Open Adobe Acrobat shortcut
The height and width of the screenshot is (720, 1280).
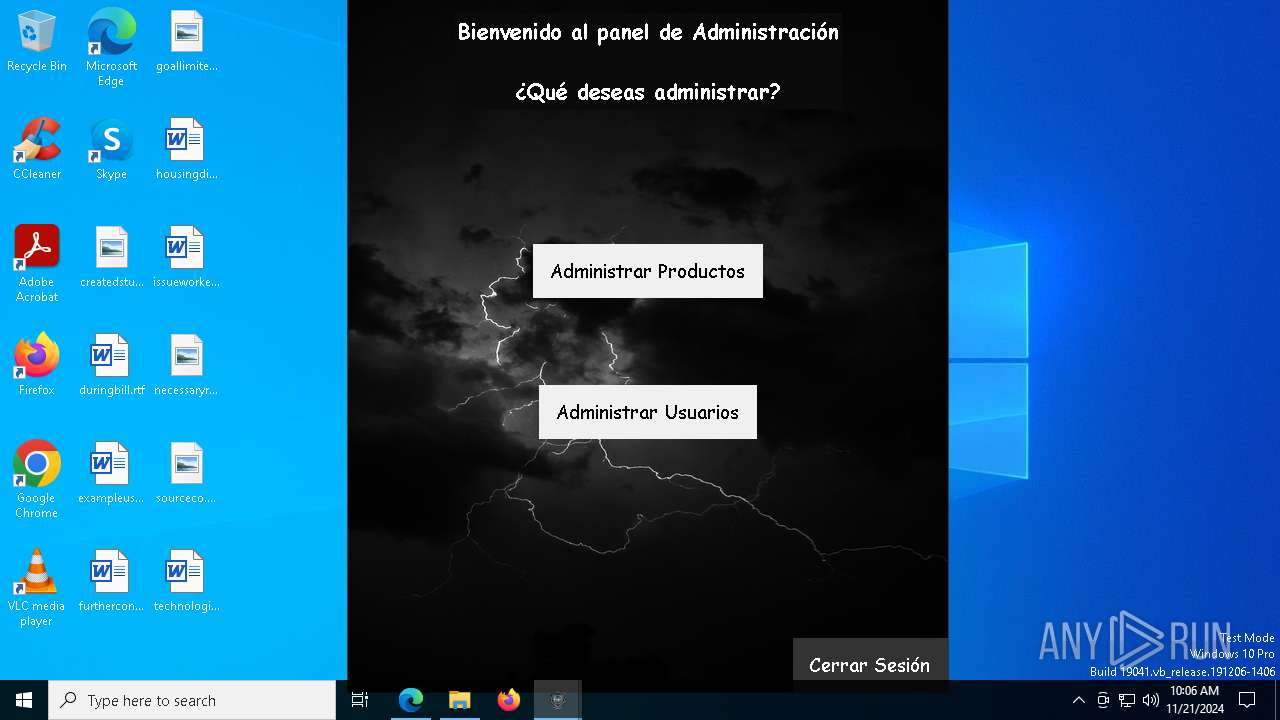[37, 263]
